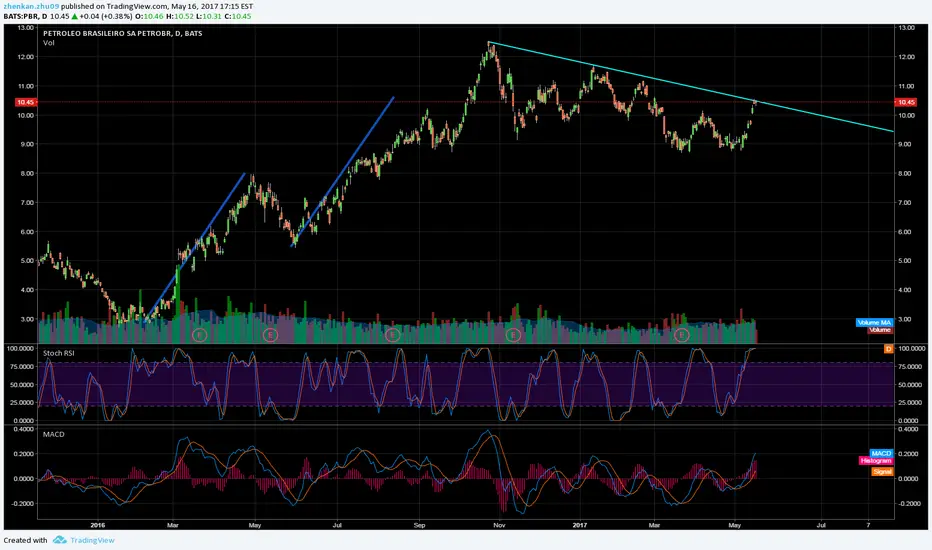Open the zhenkan.zhu09 author profile link

(31, 7)
